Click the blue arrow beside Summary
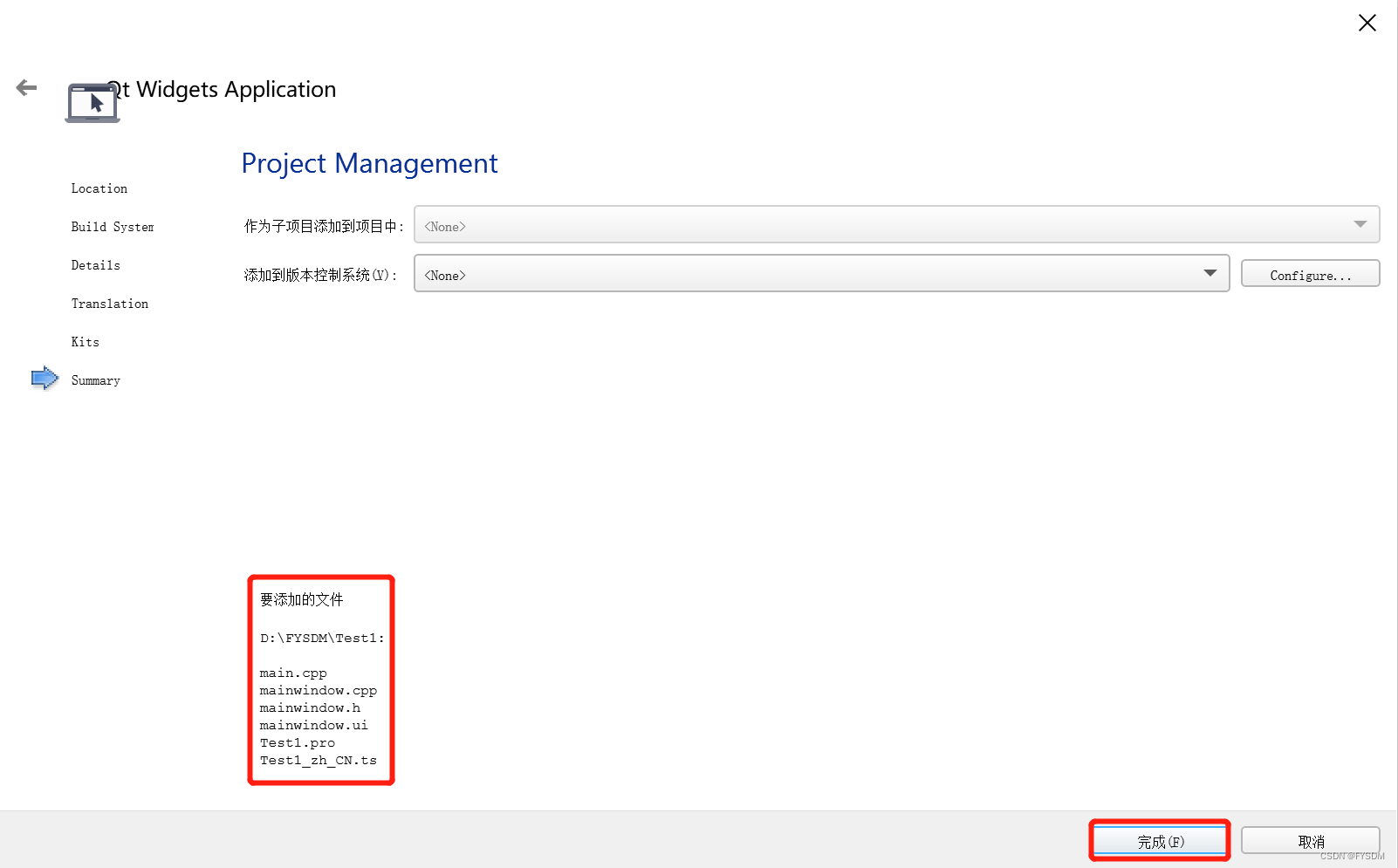Viewport: 1398px width, 868px height. click(45, 379)
